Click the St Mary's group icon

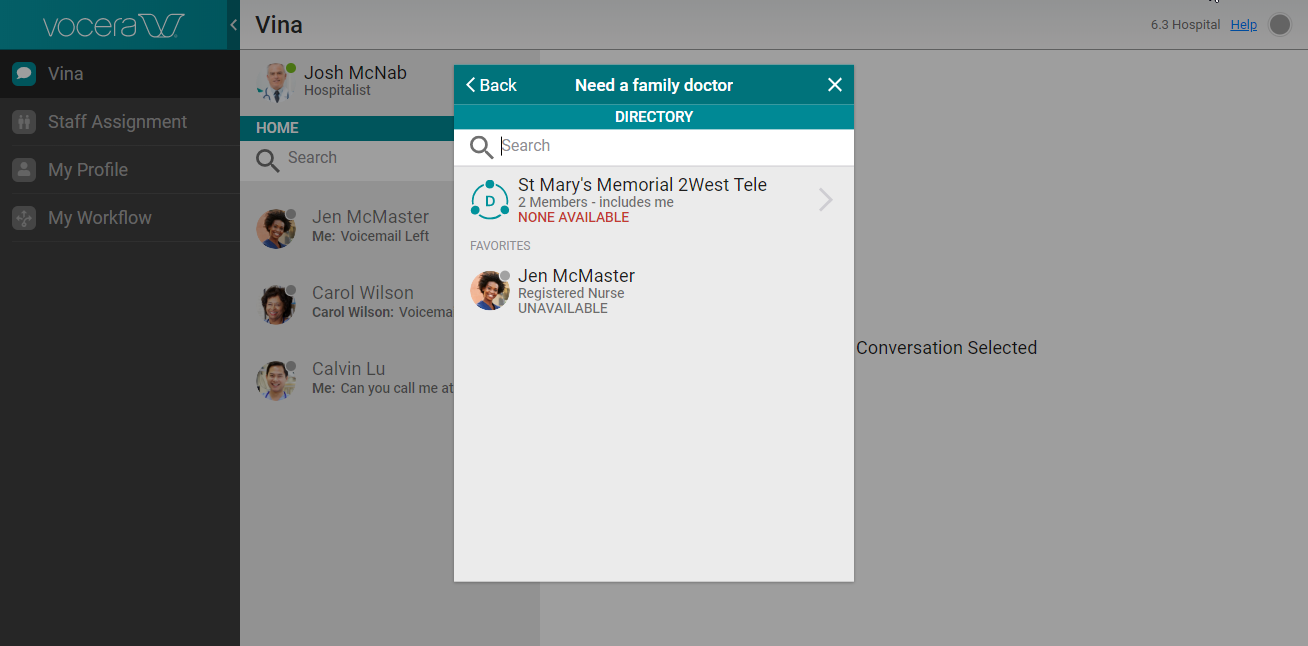[x=490, y=200]
